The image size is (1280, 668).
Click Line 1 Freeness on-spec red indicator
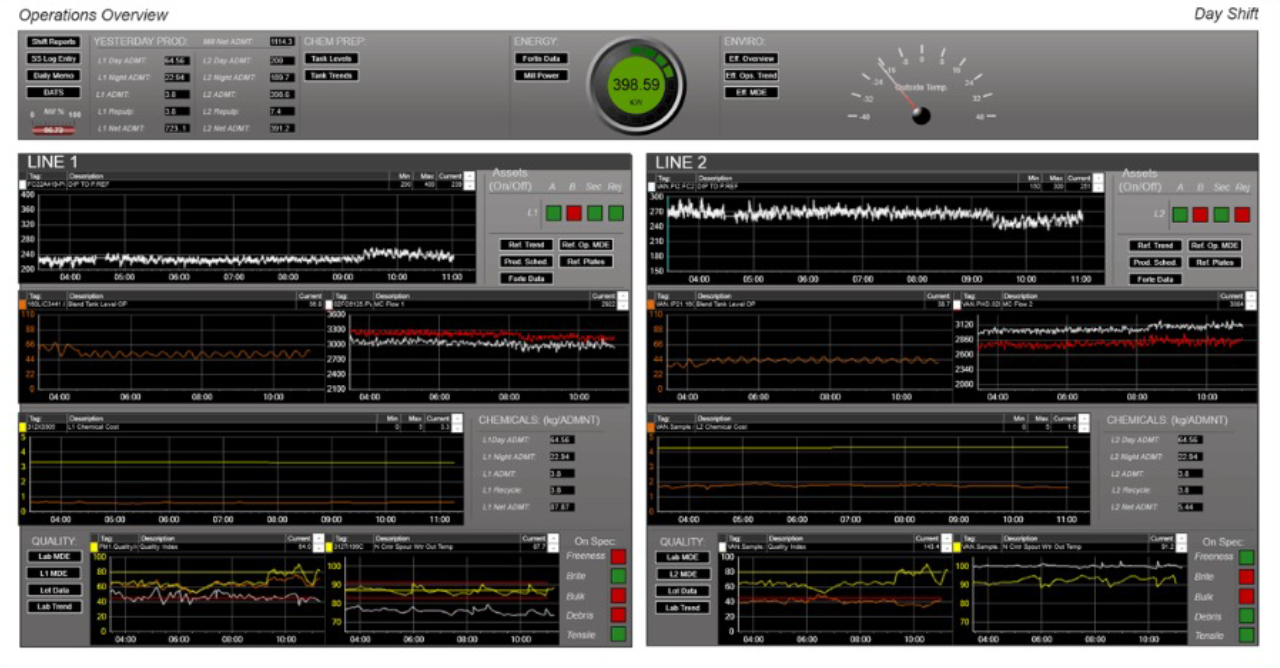coord(618,556)
